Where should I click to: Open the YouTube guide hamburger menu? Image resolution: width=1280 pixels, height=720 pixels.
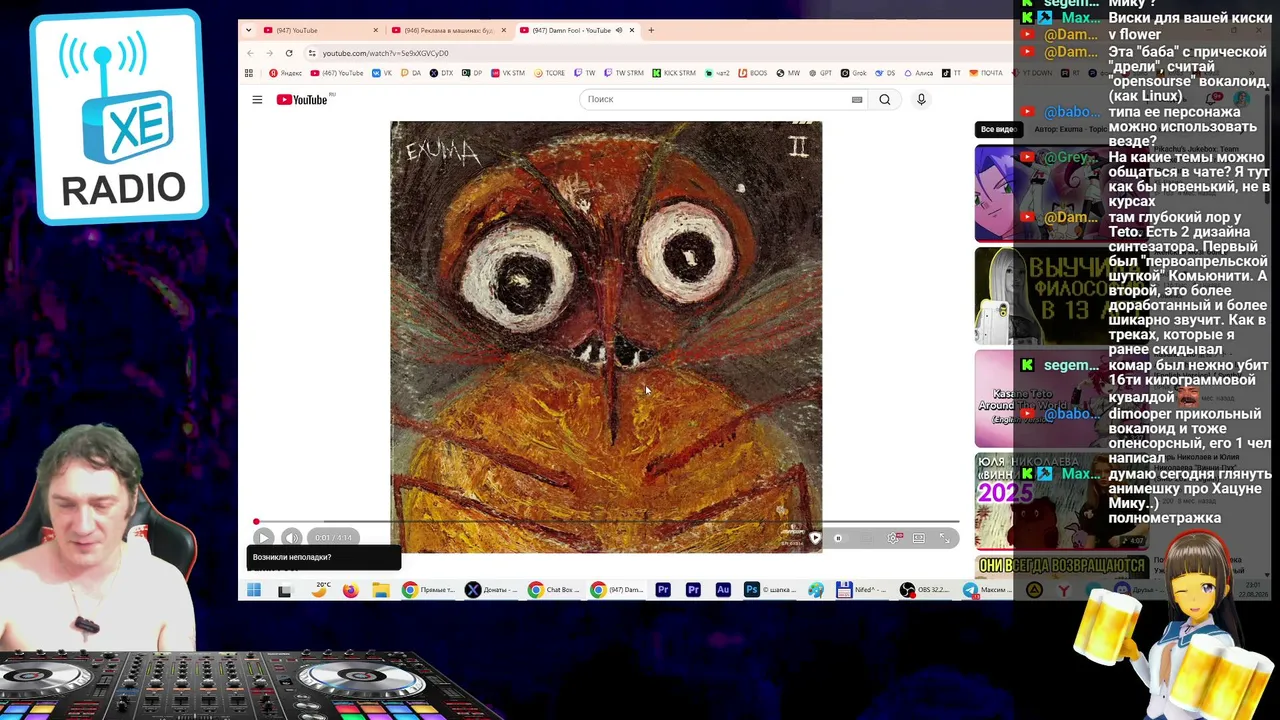(257, 99)
